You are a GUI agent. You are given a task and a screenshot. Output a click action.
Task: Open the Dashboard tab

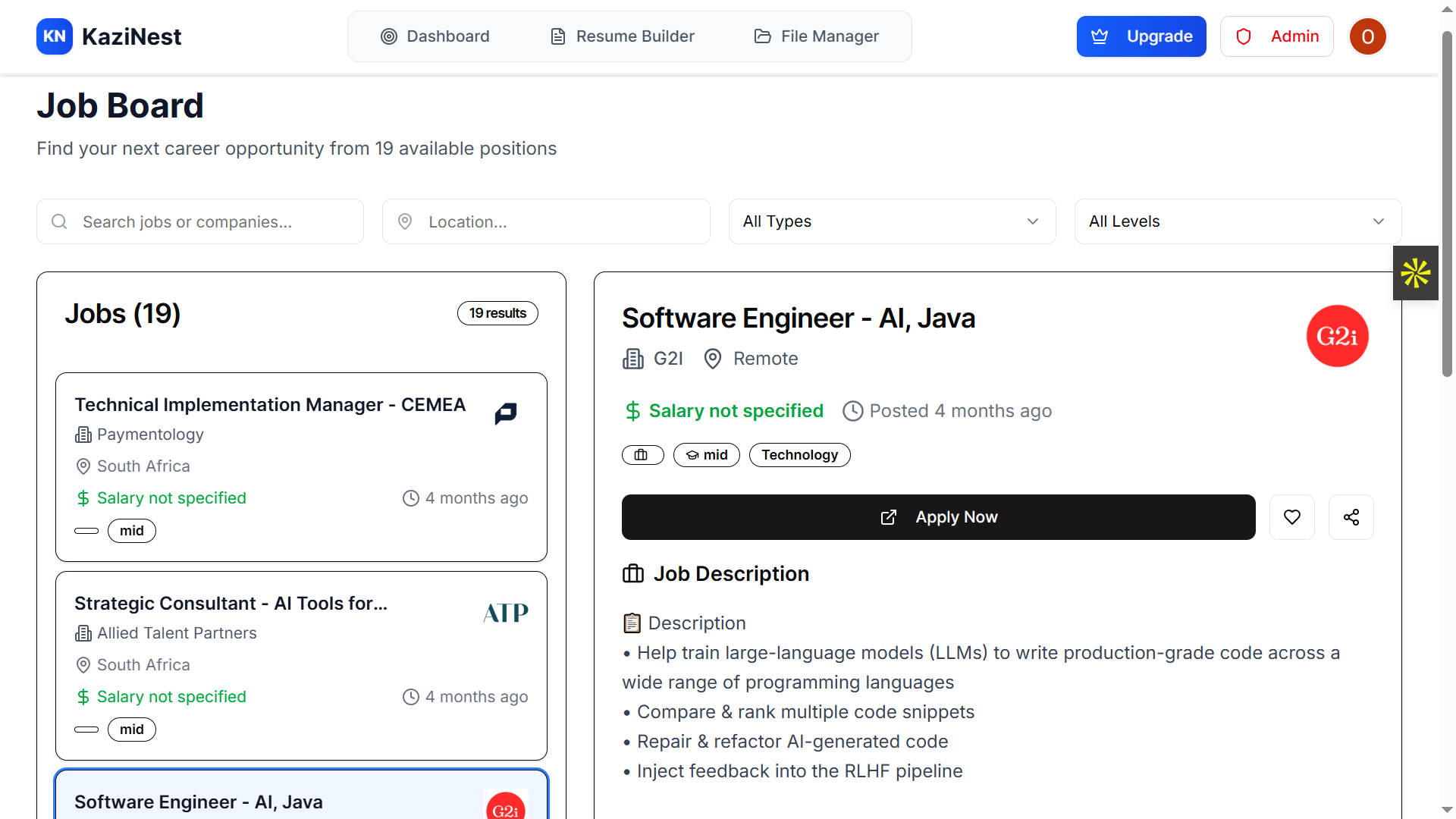435,36
